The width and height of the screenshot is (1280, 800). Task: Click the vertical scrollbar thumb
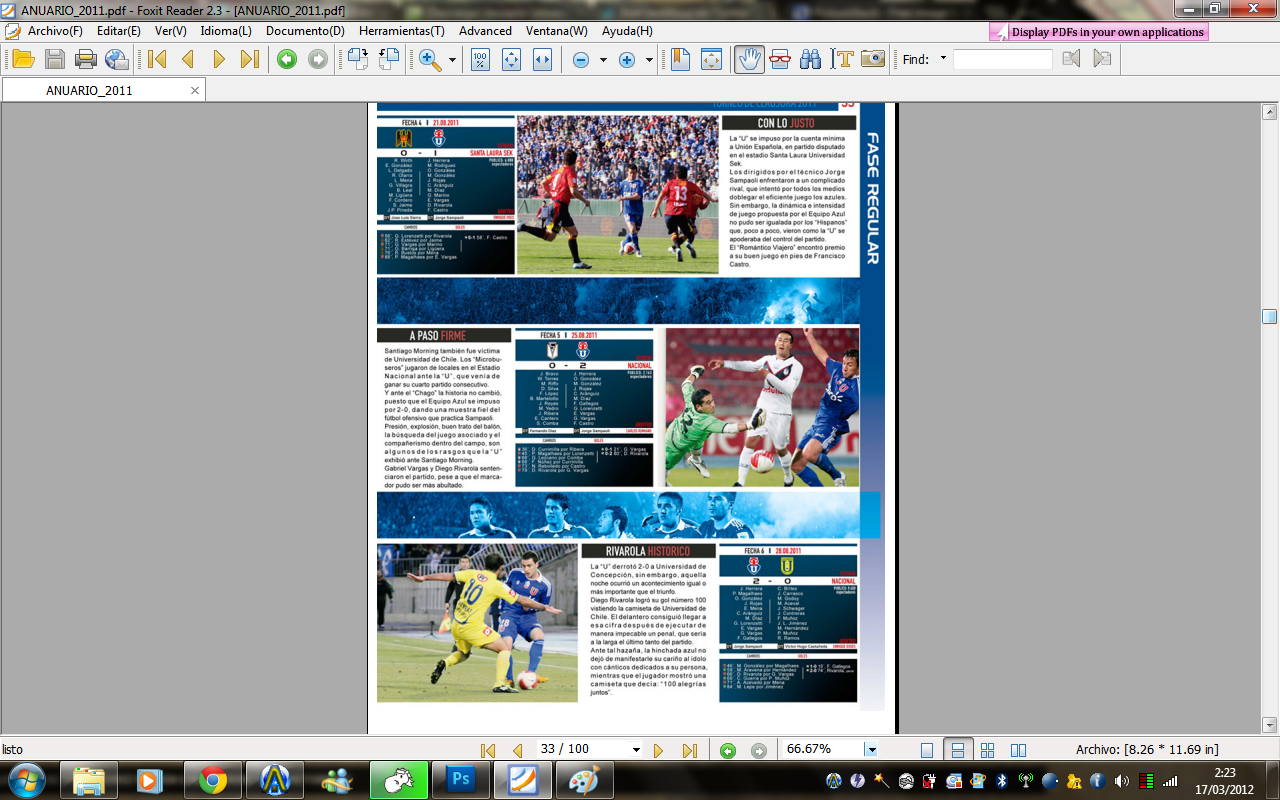coord(1269,317)
